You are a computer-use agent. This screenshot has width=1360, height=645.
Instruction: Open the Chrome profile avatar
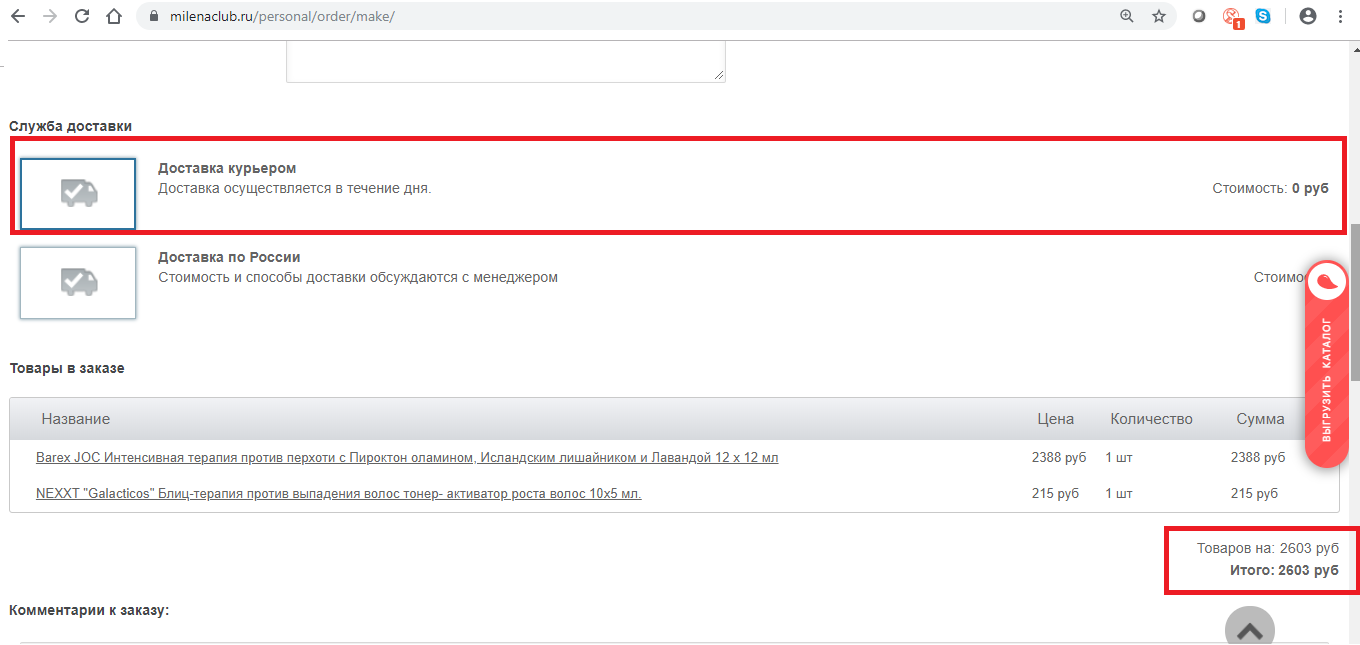coord(1307,16)
